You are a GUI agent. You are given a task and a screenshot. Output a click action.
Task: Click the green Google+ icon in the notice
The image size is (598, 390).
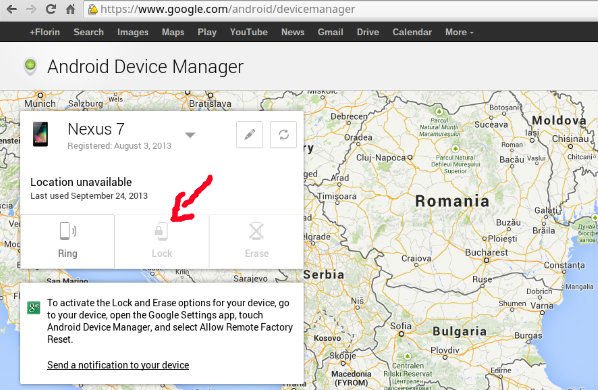[x=34, y=307]
